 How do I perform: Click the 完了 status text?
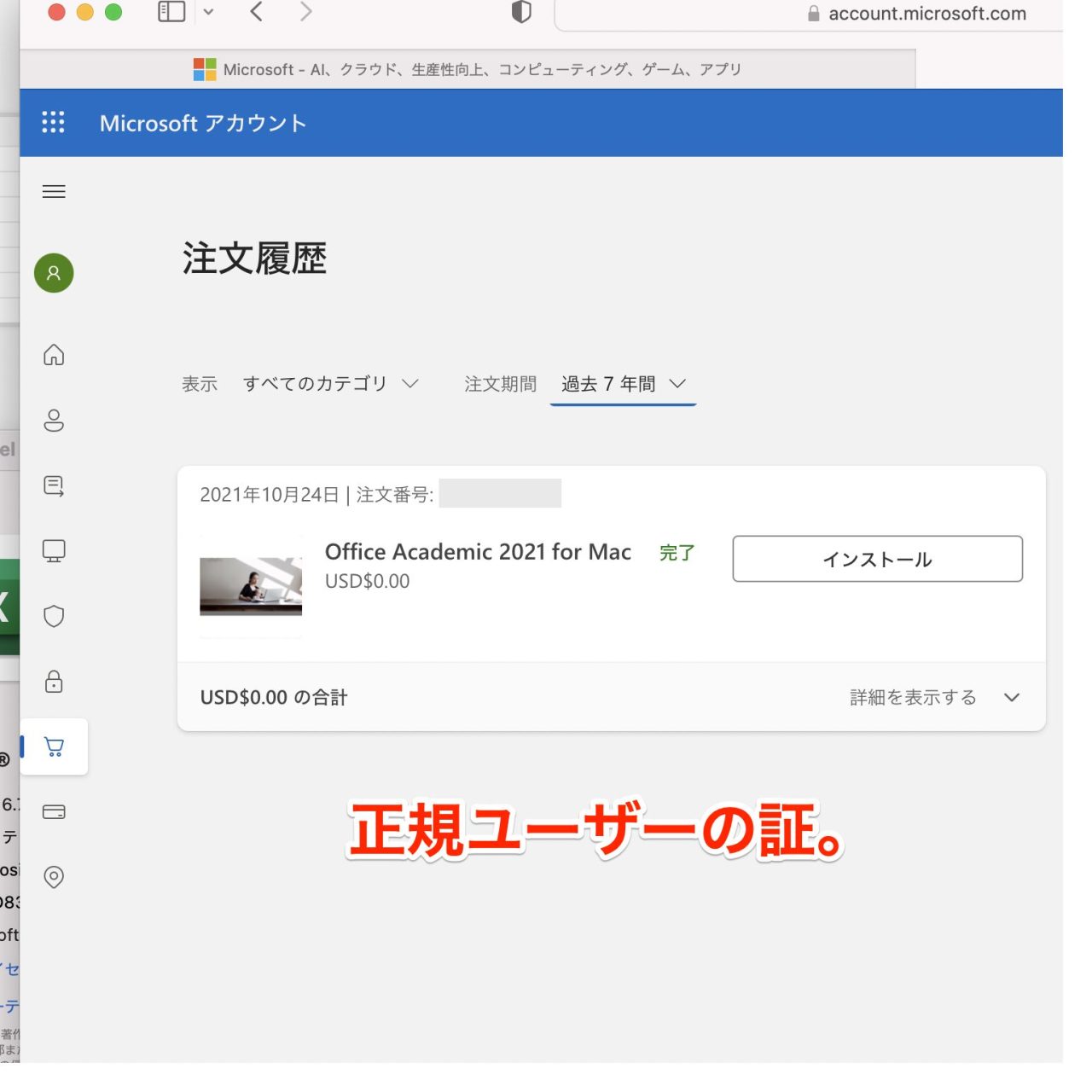point(677,553)
